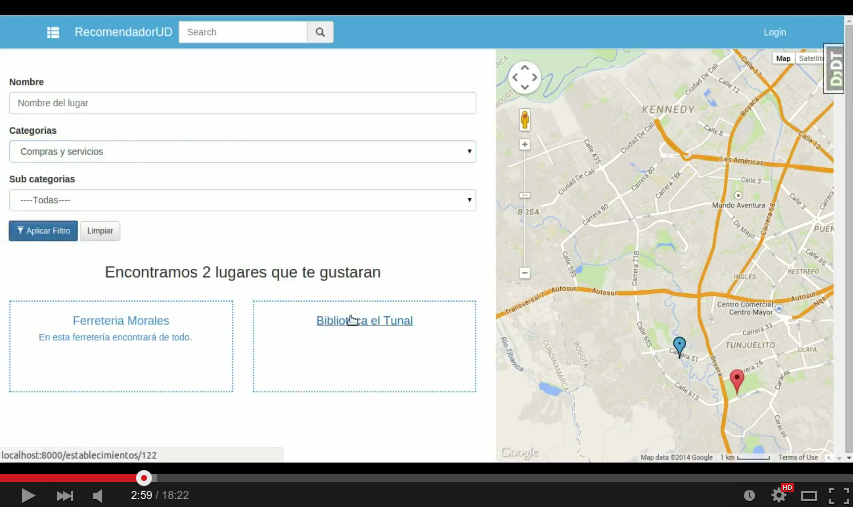The height and width of the screenshot is (507, 853).
Task: Click the blue map marker
Action: click(x=679, y=347)
